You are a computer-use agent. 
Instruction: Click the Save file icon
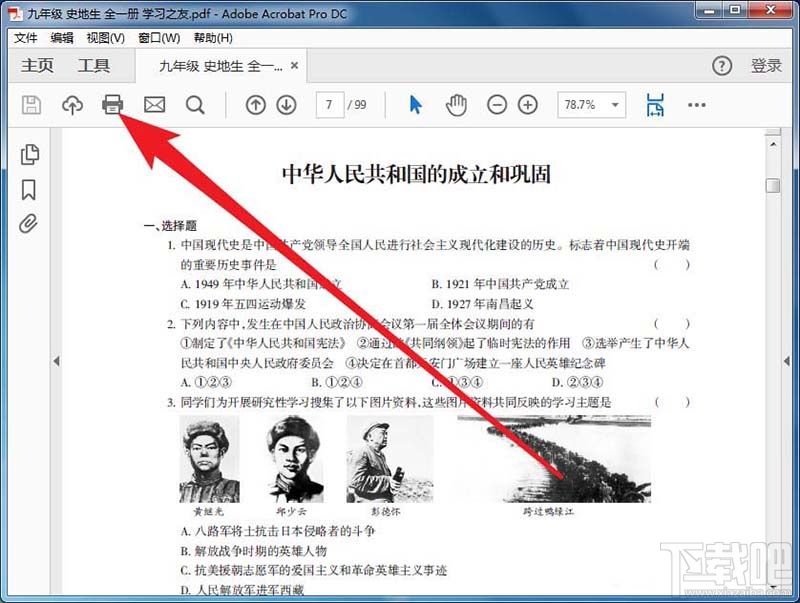[31, 105]
